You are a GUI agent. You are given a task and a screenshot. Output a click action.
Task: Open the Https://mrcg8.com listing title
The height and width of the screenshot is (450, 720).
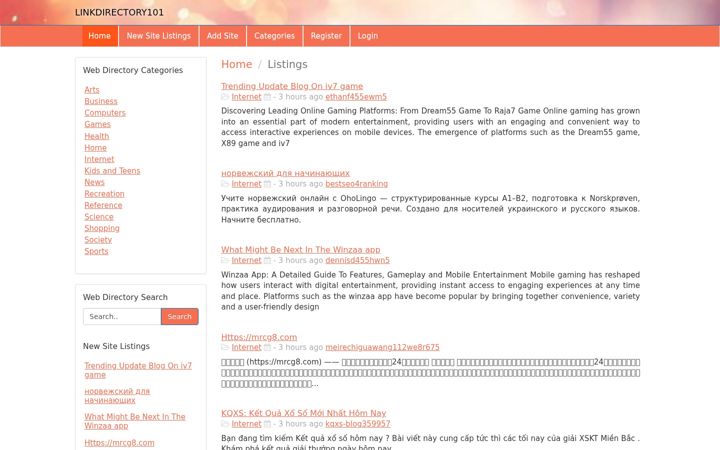coord(259,337)
